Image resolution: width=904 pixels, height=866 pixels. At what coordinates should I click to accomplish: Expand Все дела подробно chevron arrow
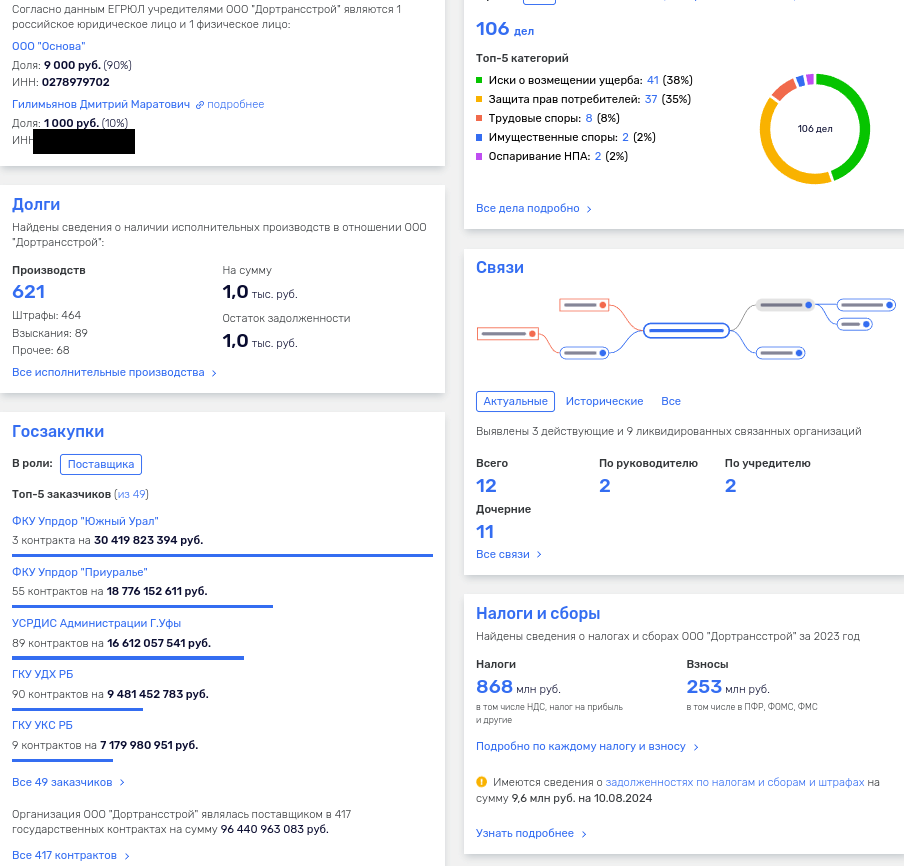(x=589, y=209)
